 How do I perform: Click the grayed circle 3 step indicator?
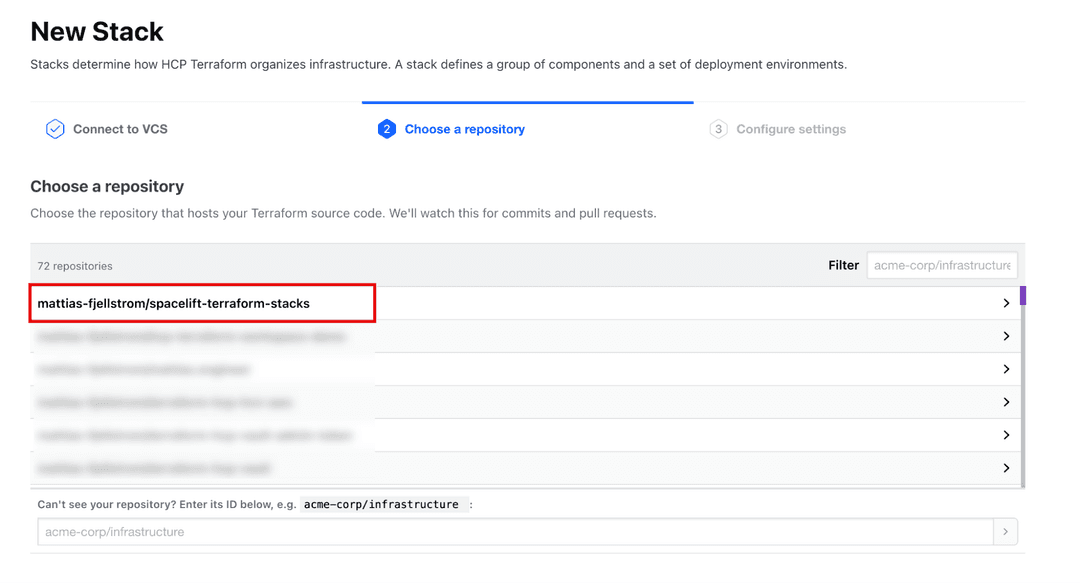[718, 128]
